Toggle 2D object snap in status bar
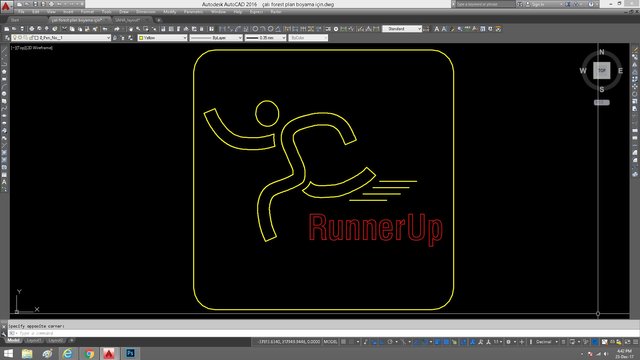This screenshot has height=360, width=640. [425, 342]
